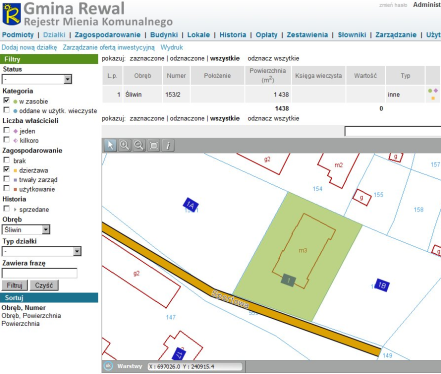Select the arrow pointer map tool
The height and width of the screenshot is (374, 441).
[110, 146]
